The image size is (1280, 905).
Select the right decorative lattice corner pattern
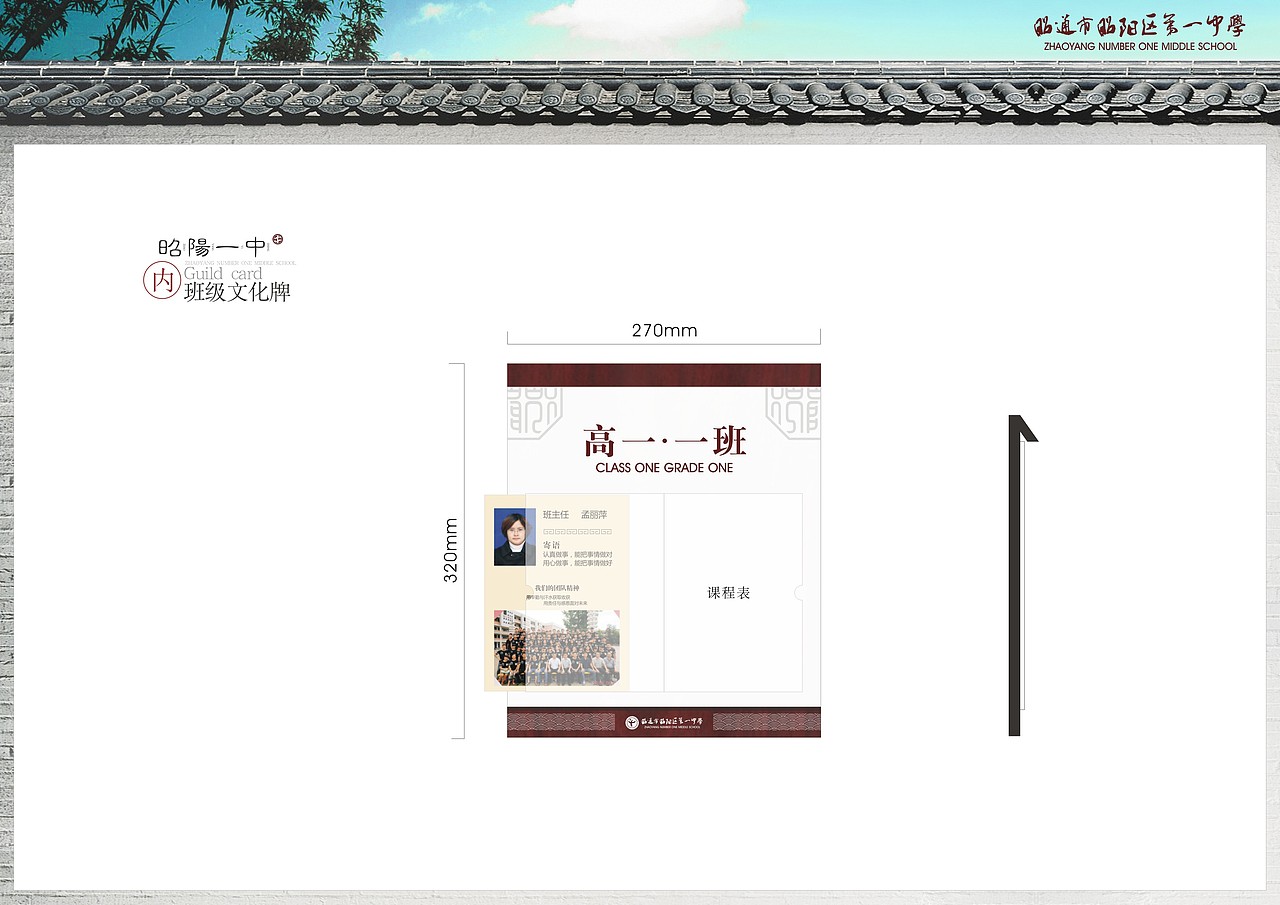[x=795, y=410]
